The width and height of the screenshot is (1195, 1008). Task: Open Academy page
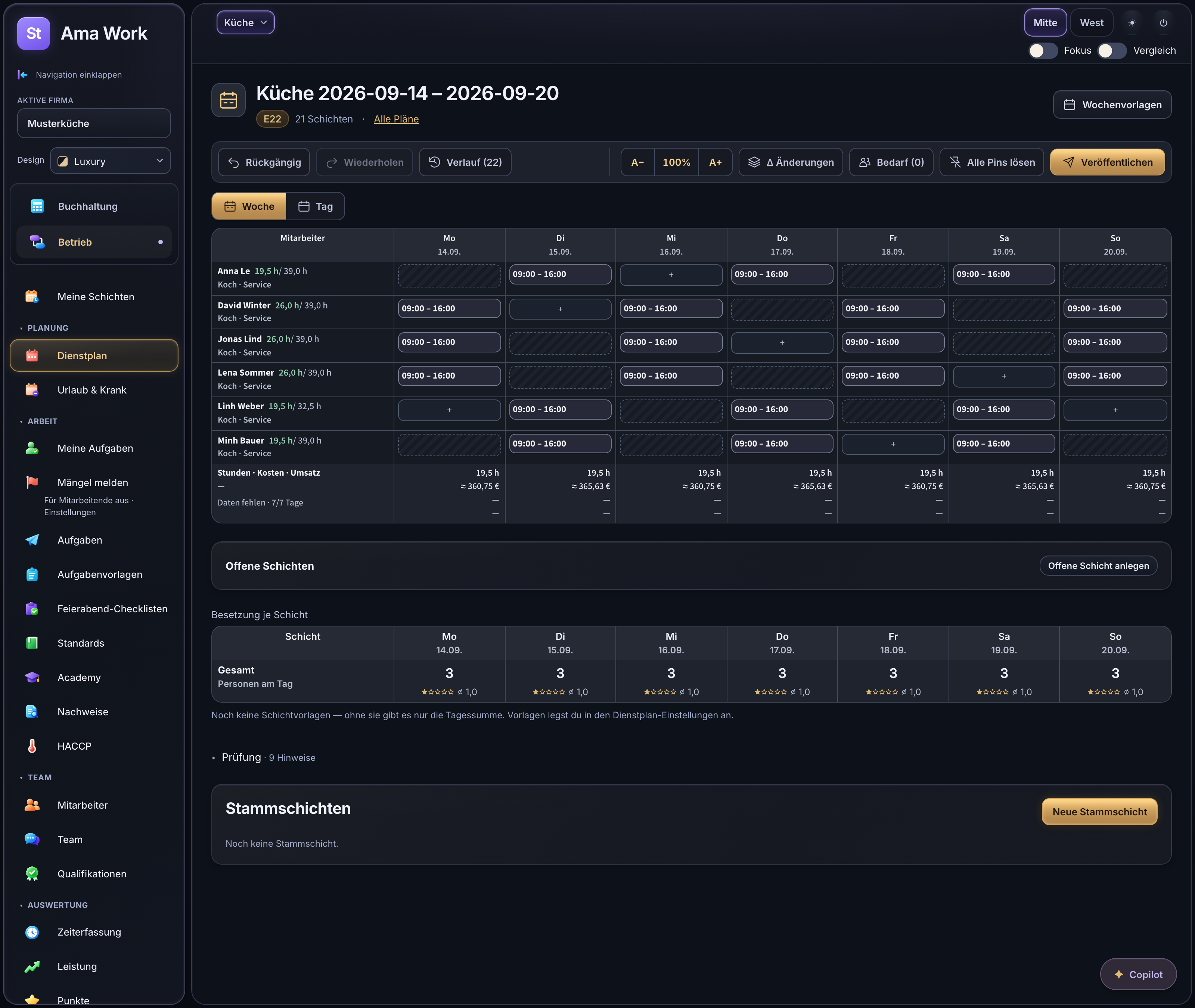click(94, 678)
